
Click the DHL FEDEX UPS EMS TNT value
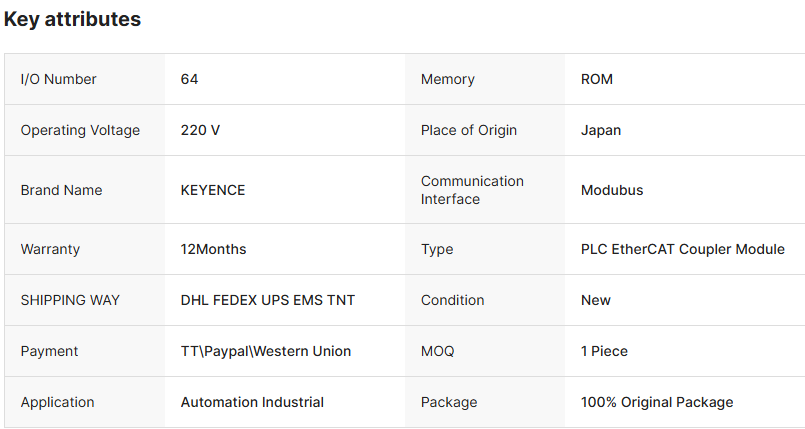coord(267,300)
